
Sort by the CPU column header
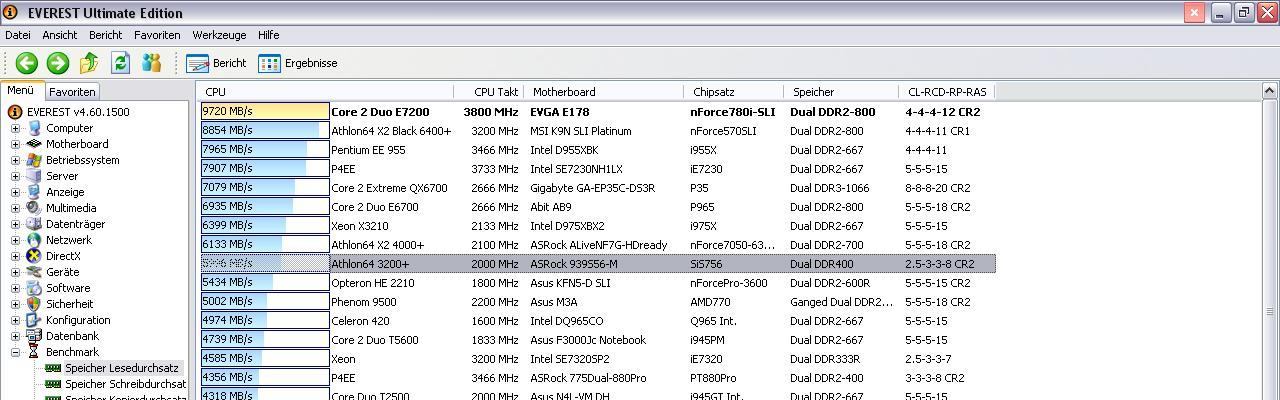pyautogui.click(x=325, y=92)
